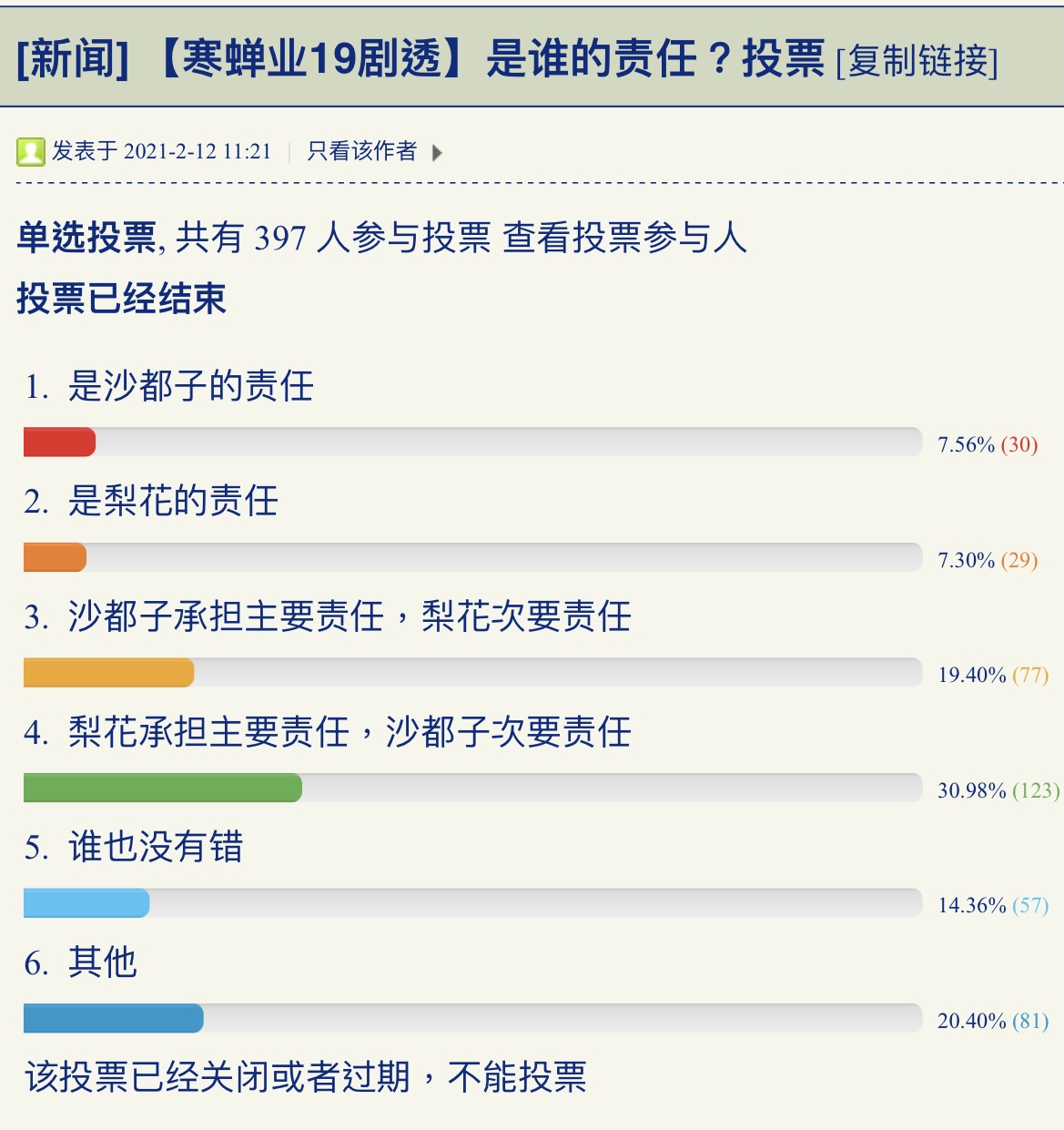
Task: Click the orange 7.30% poll bar
Action: pos(55,557)
